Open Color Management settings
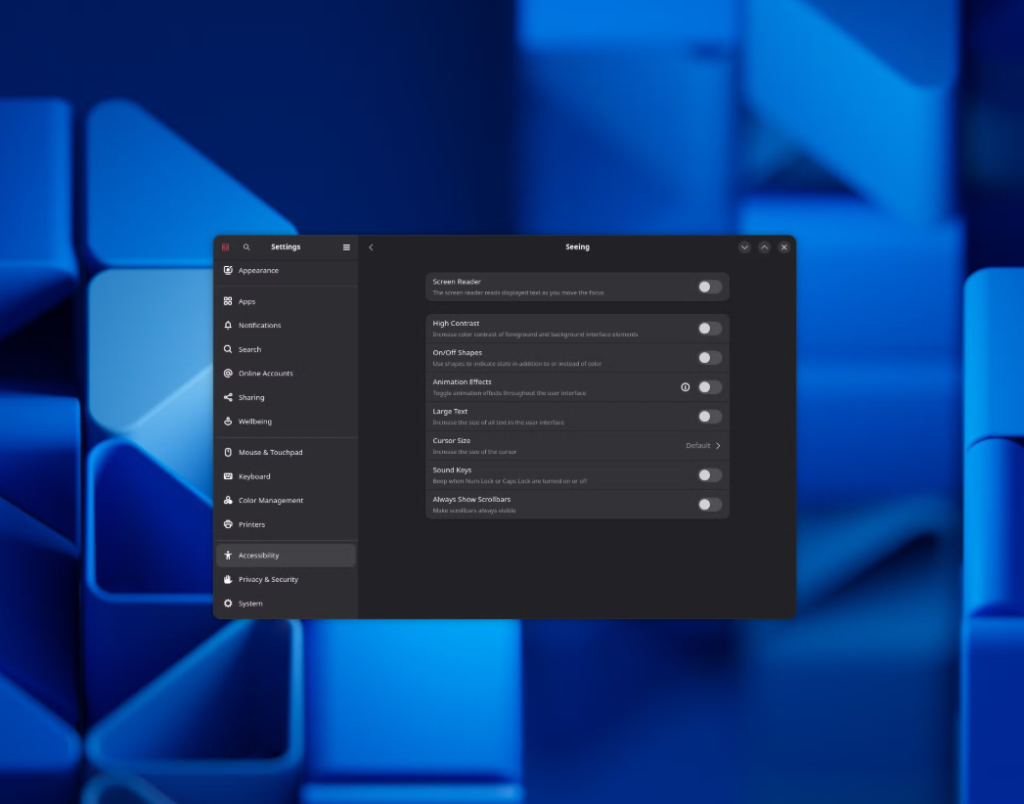1024x804 pixels. coord(270,500)
